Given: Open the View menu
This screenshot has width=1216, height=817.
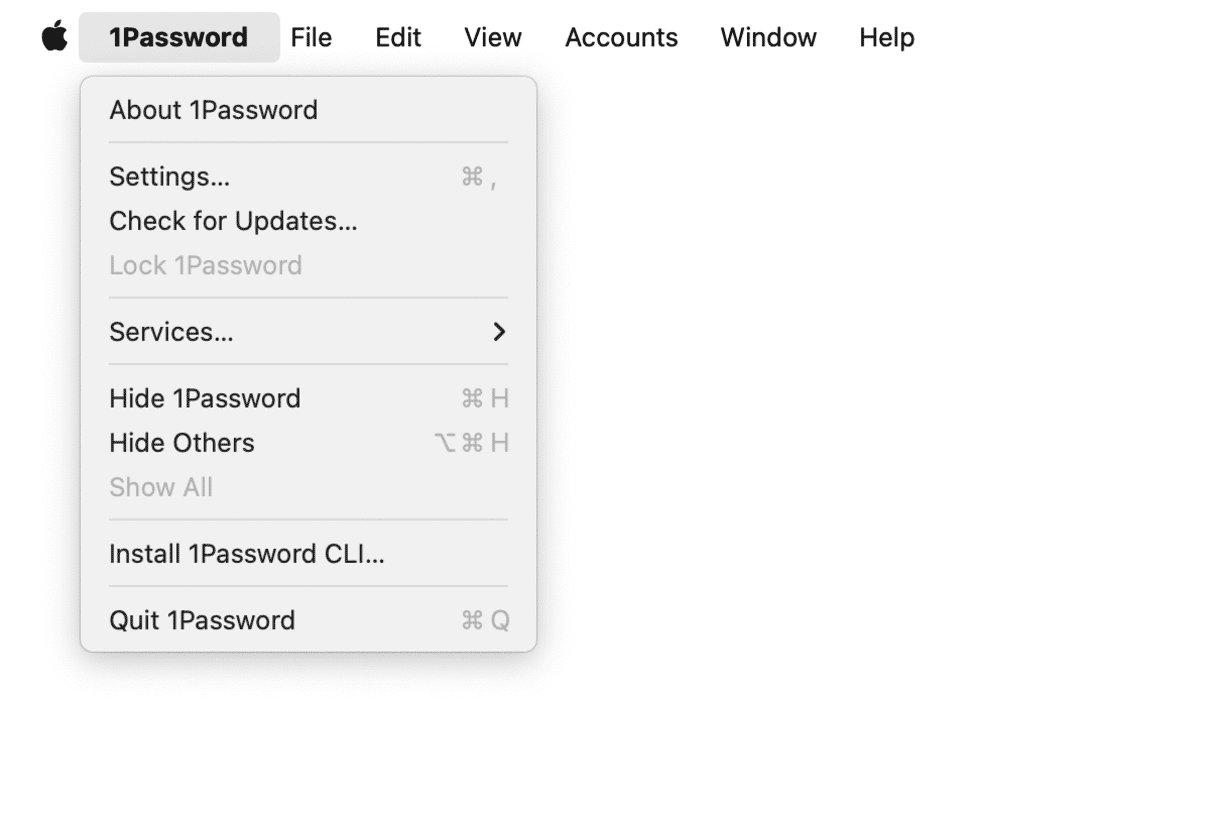Looking at the screenshot, I should point(492,37).
